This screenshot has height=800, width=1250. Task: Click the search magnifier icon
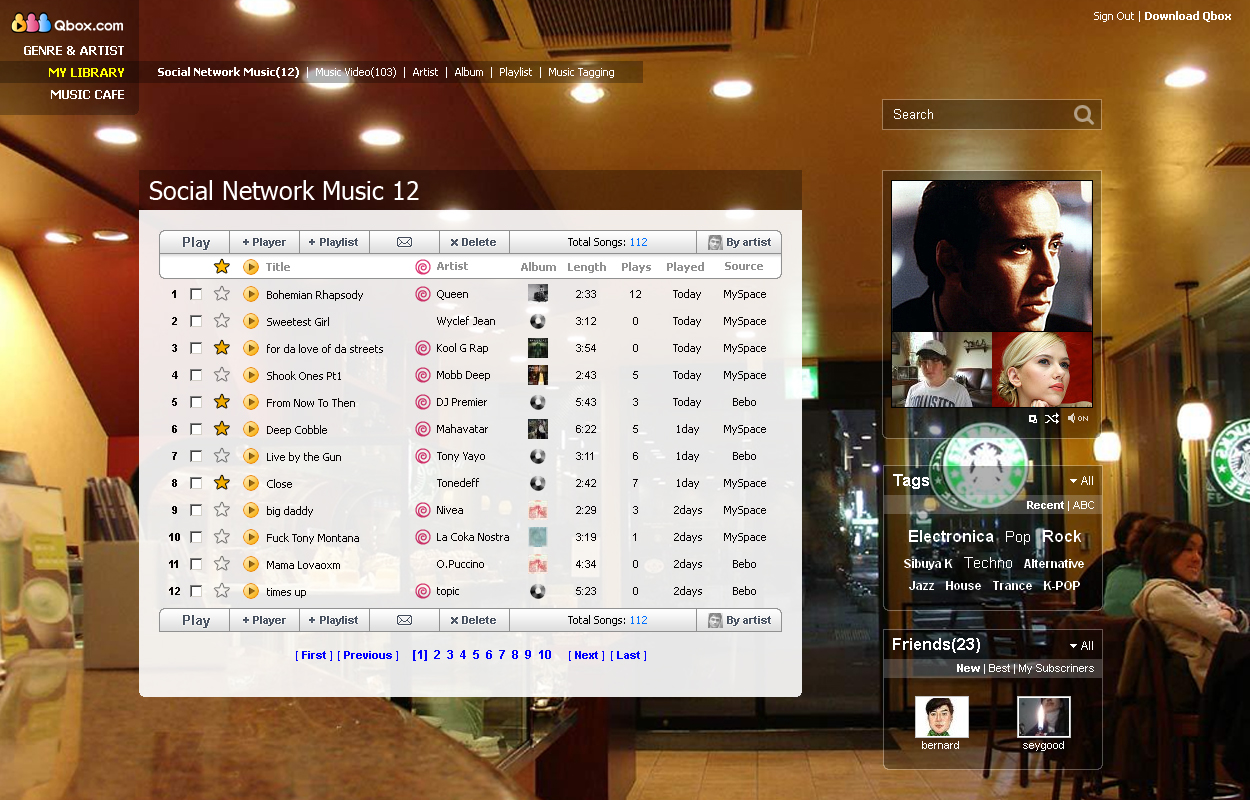click(1083, 115)
